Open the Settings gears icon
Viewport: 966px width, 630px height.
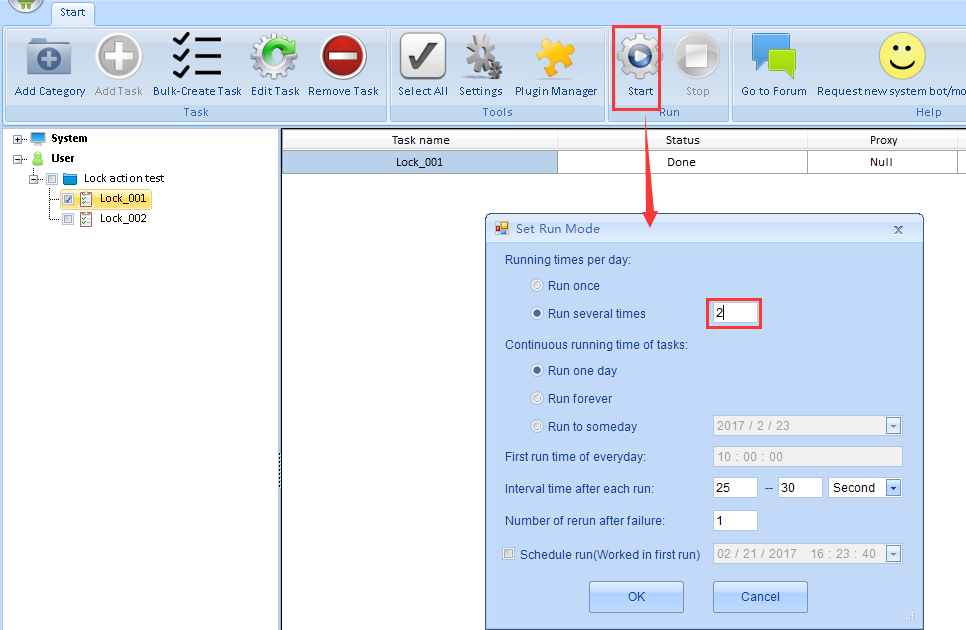click(481, 57)
